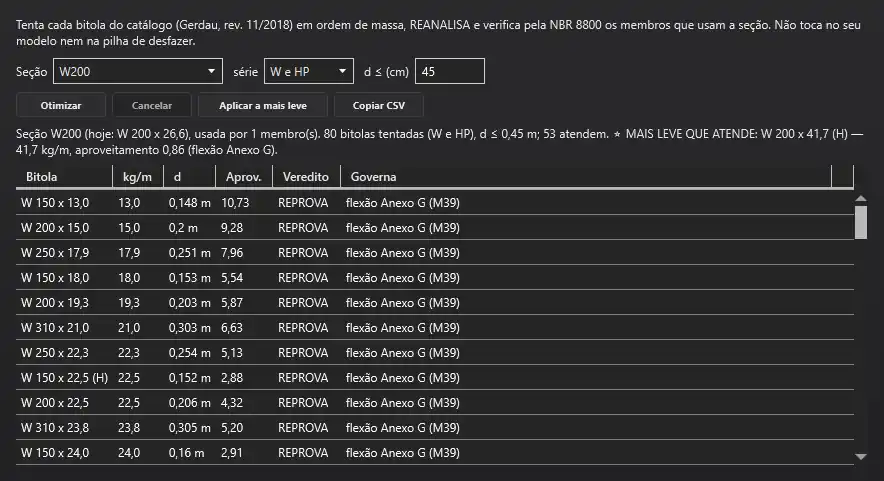Click the d value 0,303 m

click(x=189, y=328)
